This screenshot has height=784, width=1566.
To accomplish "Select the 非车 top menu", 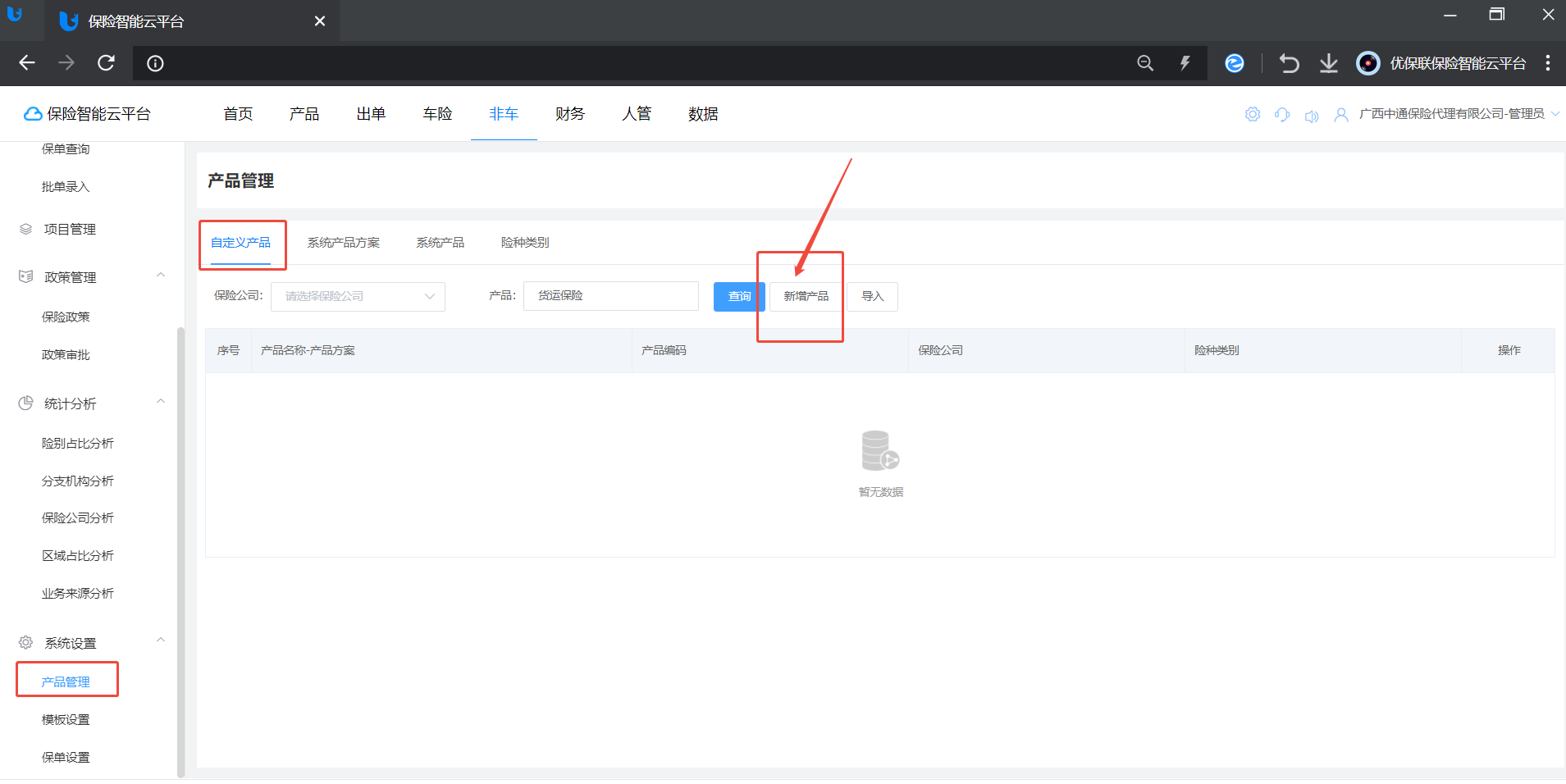I will pos(504,114).
